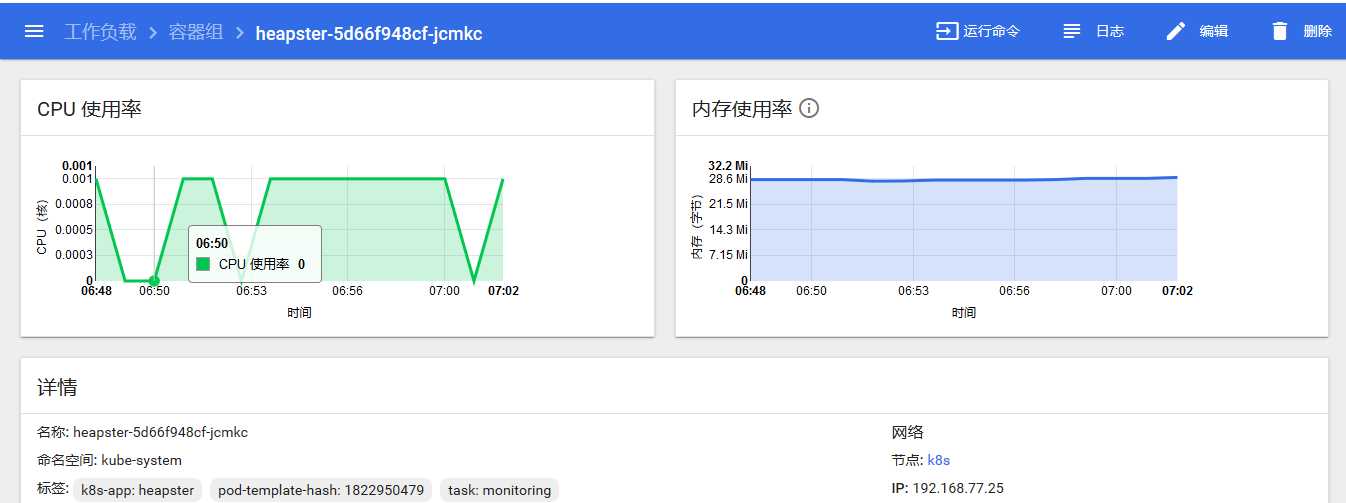Select the pod-template-hash: 1822950479 chip

coord(321,490)
